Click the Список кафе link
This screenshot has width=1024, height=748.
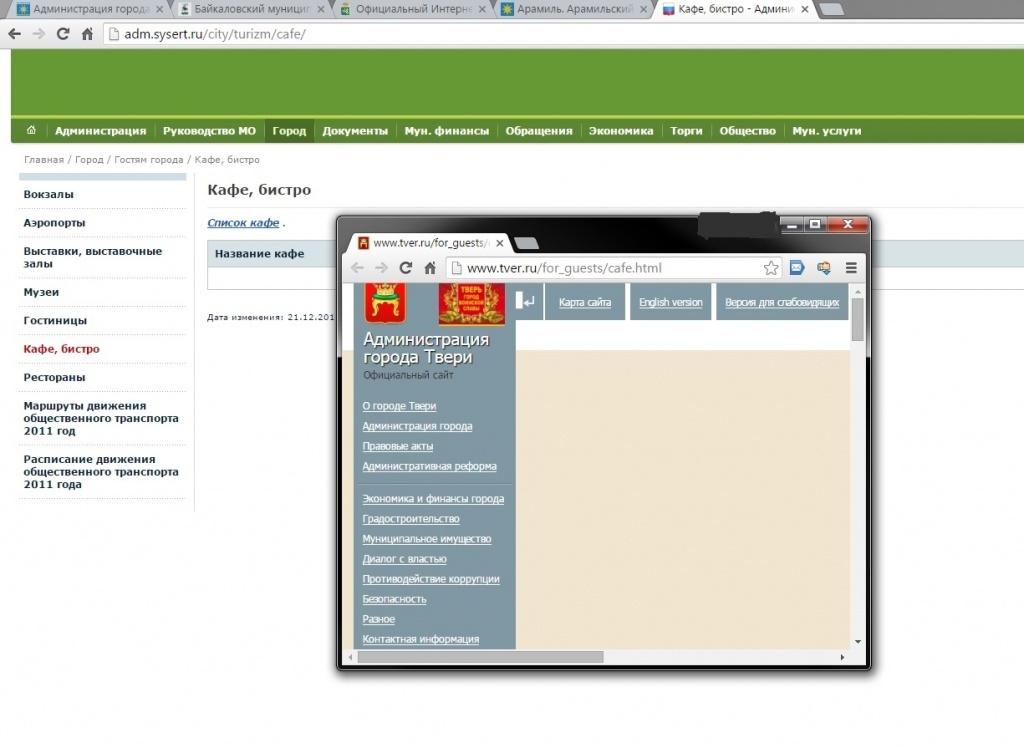click(243, 223)
